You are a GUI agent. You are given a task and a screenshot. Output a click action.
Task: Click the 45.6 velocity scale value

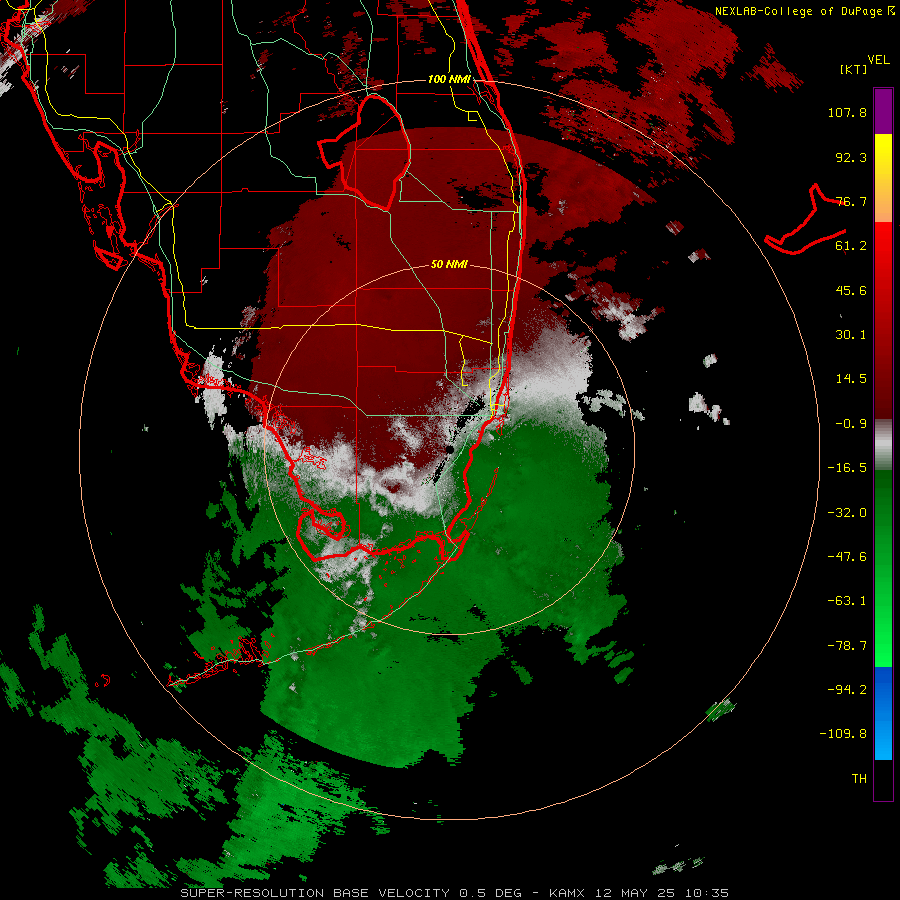click(851, 290)
